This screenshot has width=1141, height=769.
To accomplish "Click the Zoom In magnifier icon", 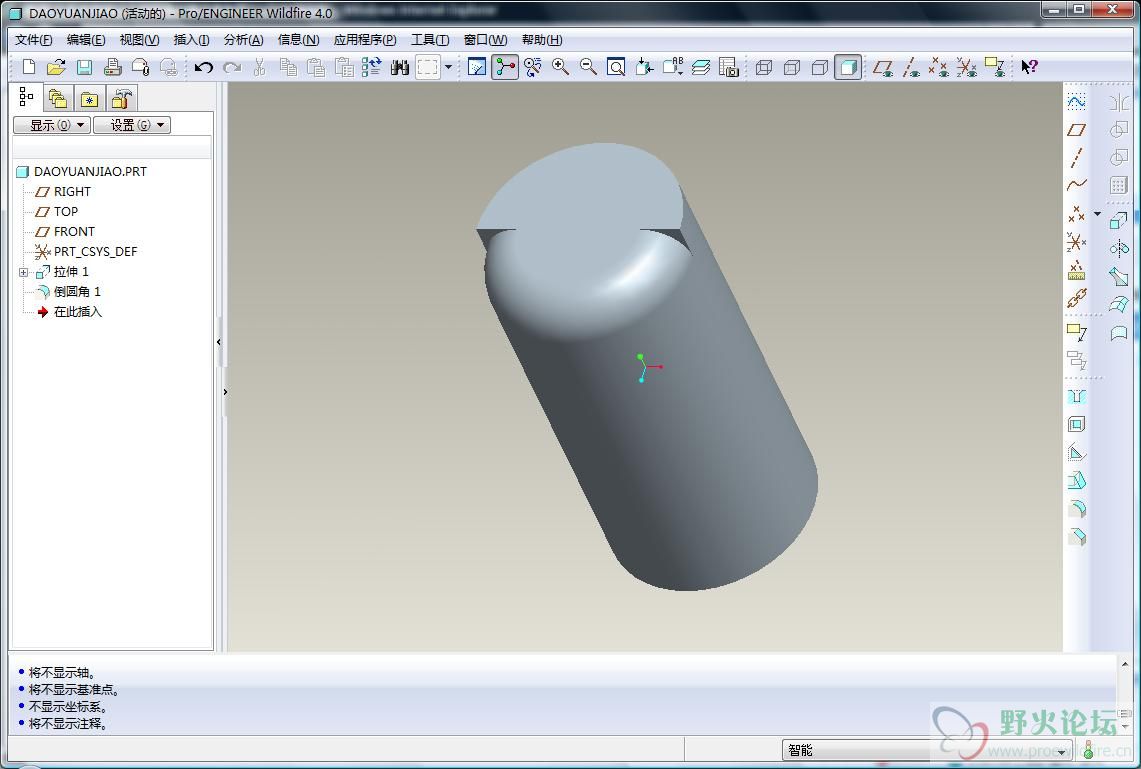I will click(x=560, y=68).
